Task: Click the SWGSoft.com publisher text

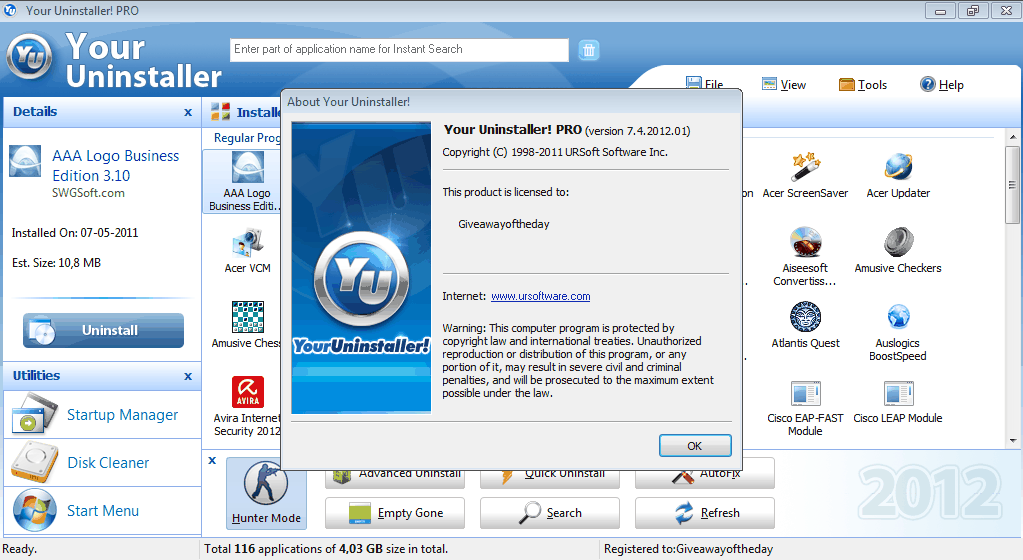Action: coord(88,193)
